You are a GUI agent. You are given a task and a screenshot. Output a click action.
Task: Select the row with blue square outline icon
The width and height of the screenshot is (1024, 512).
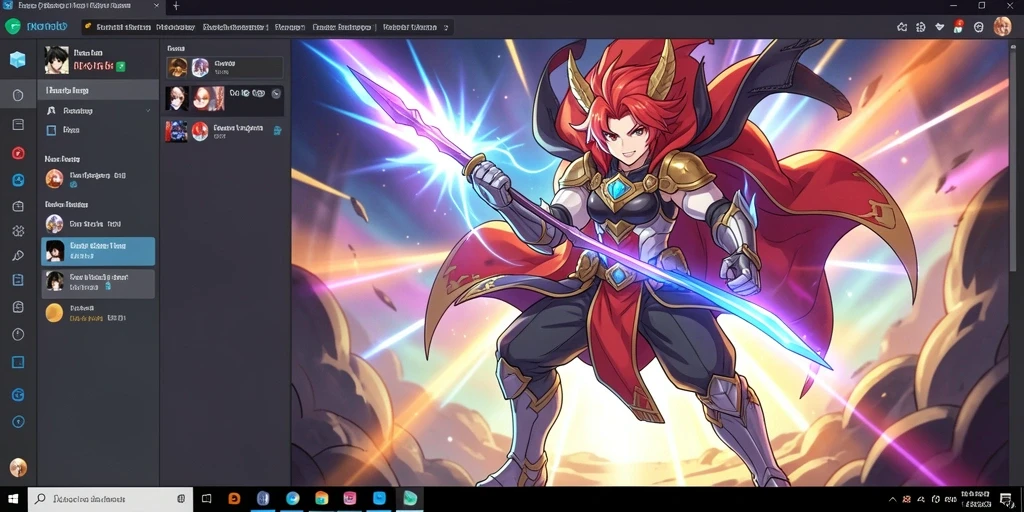(x=98, y=130)
